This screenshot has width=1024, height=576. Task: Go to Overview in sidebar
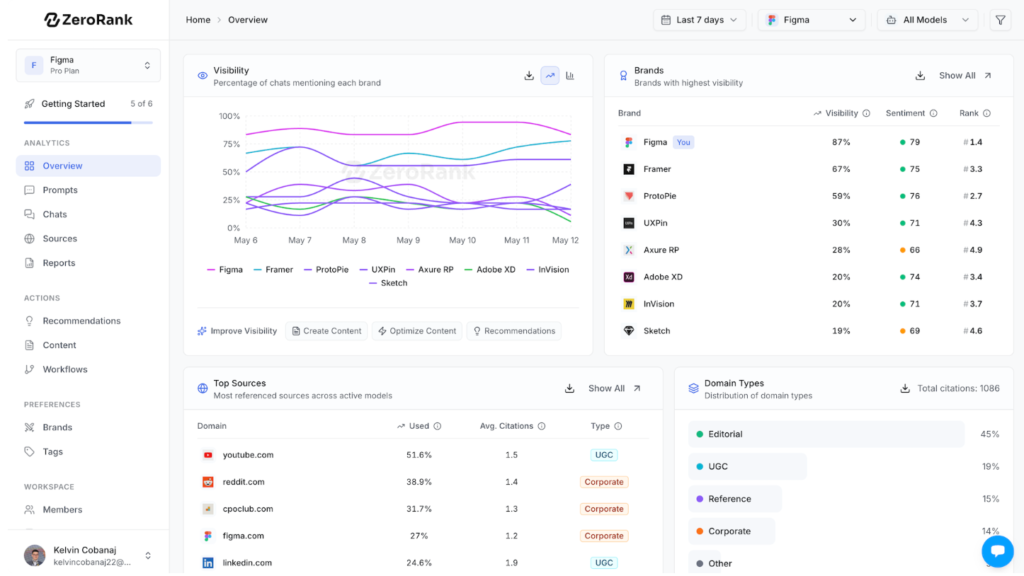click(88, 166)
